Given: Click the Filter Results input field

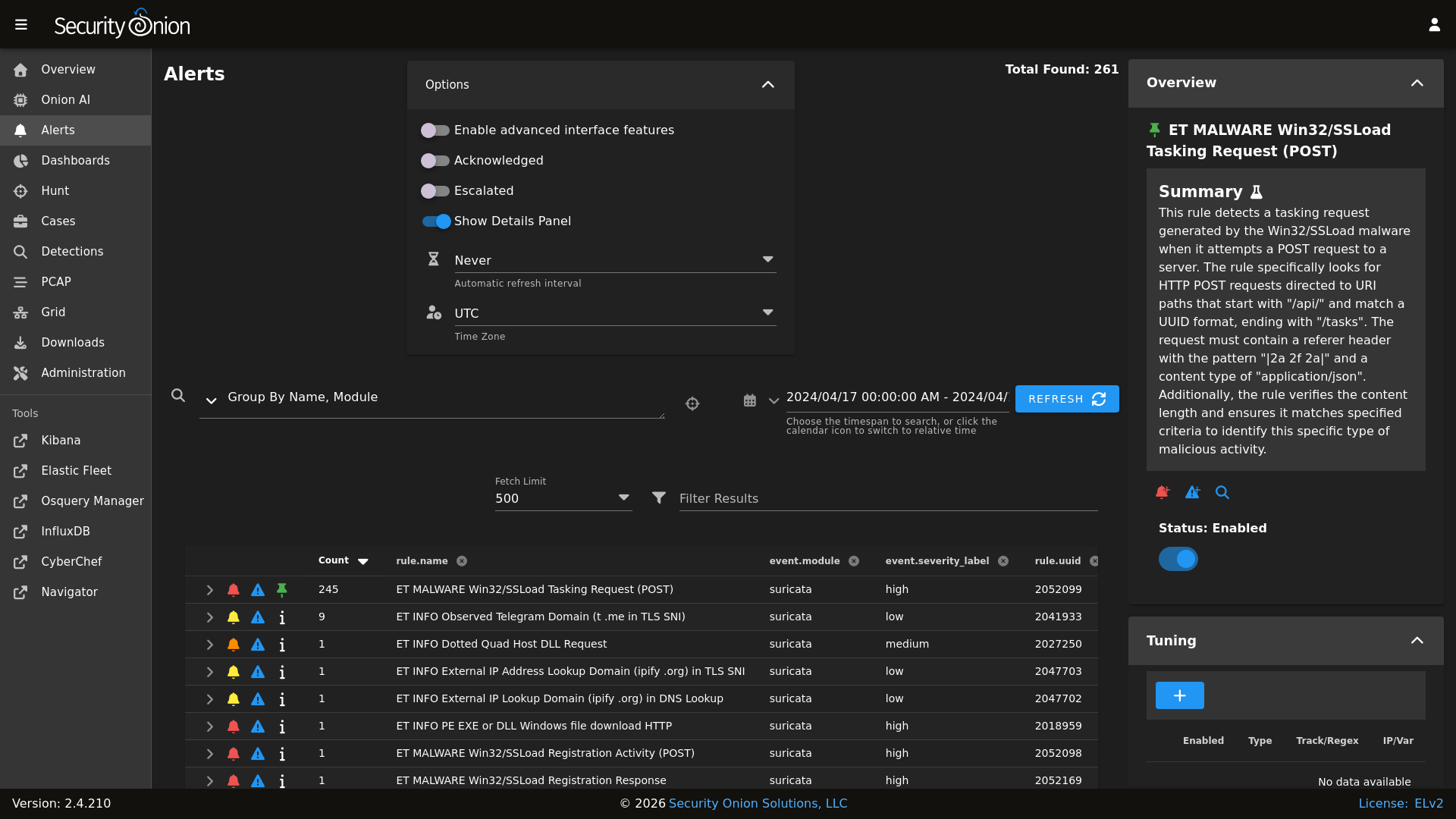Looking at the screenshot, I should click(887, 498).
